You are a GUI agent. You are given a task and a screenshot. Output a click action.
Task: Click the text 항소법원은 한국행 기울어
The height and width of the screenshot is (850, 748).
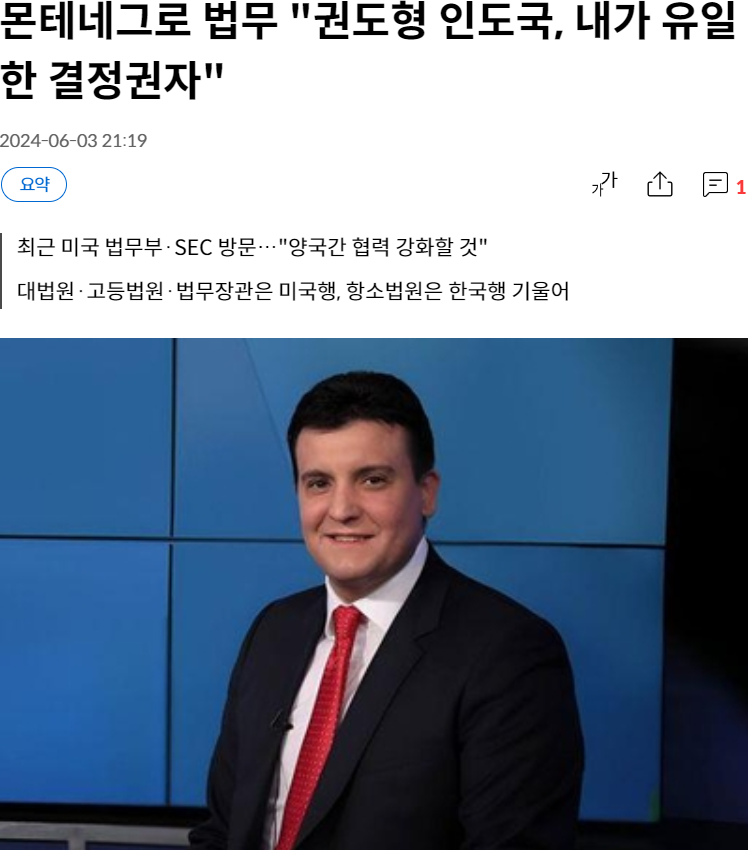coord(457,291)
